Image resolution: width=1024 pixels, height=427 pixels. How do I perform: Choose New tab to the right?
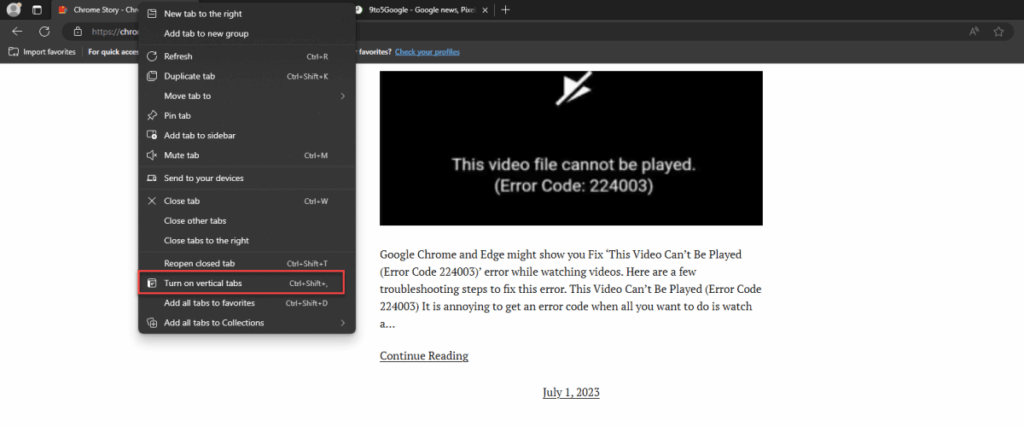[247, 14]
